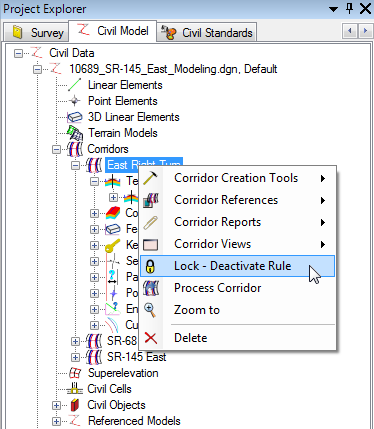Click the Civil Objects red book icon
Viewport: 374px width, 429px height.
75,405
